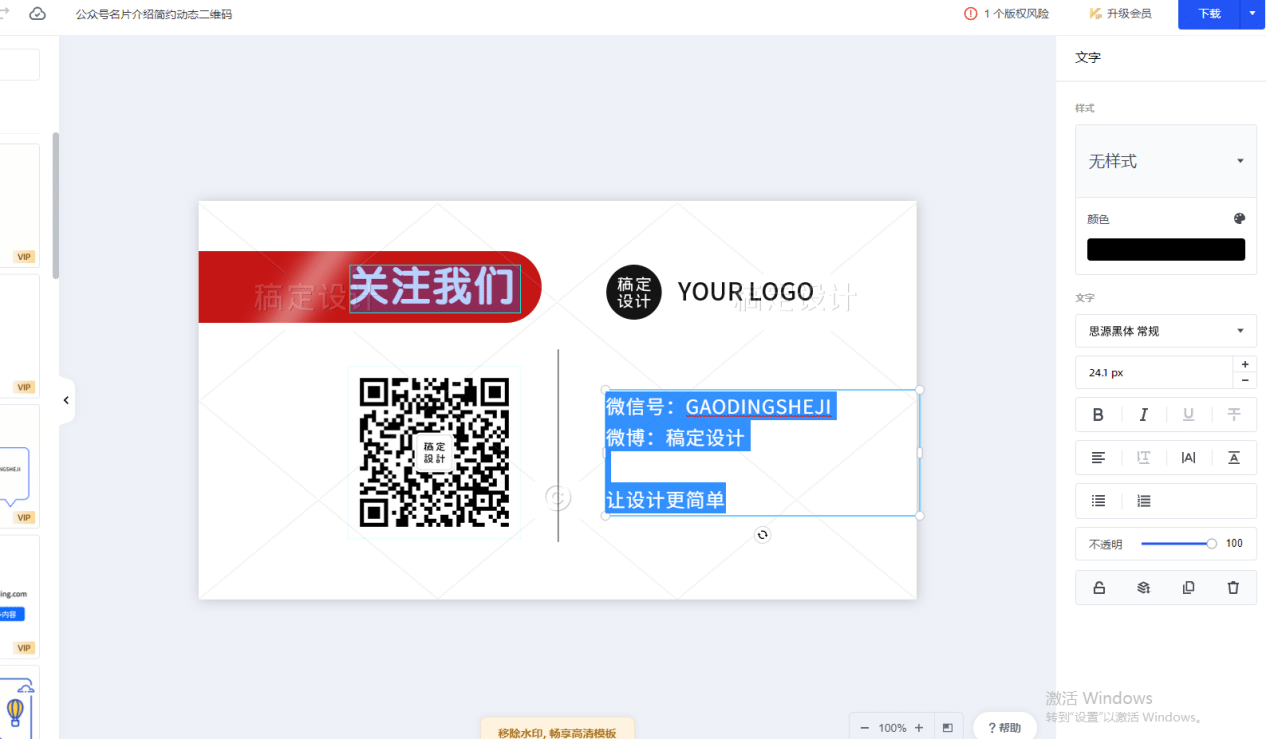The height and width of the screenshot is (739, 1266).
Task: Open the letter spacing option
Action: (x=1188, y=458)
